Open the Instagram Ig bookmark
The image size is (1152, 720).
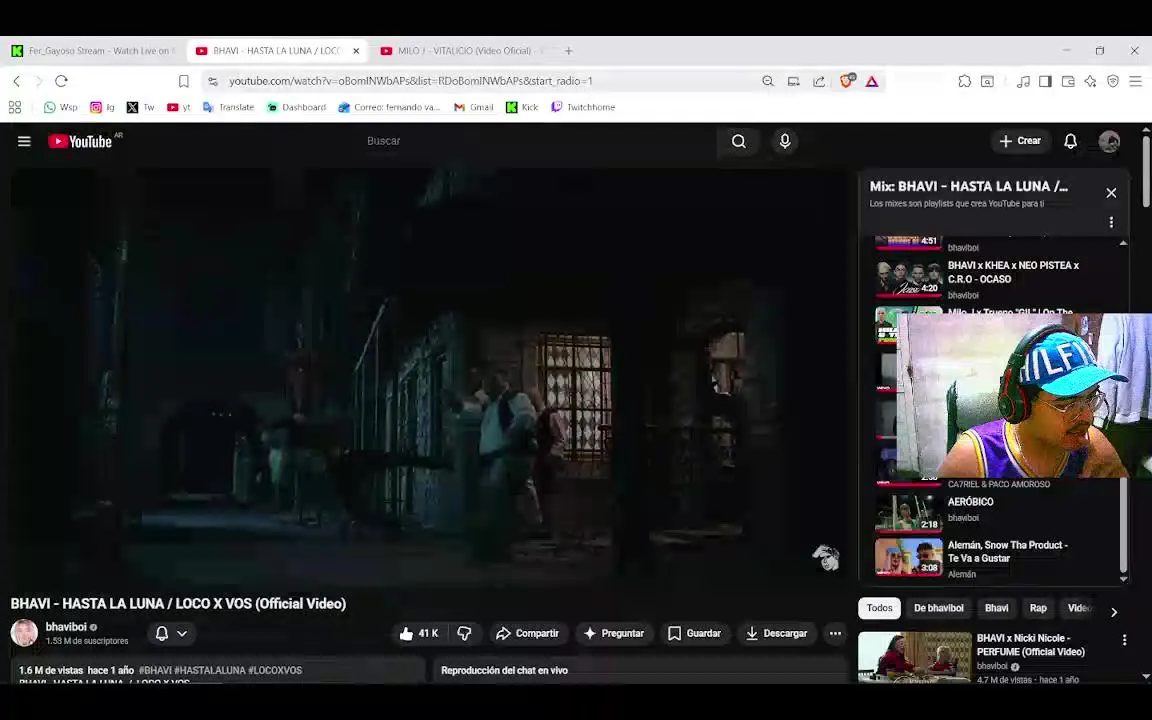pos(102,107)
